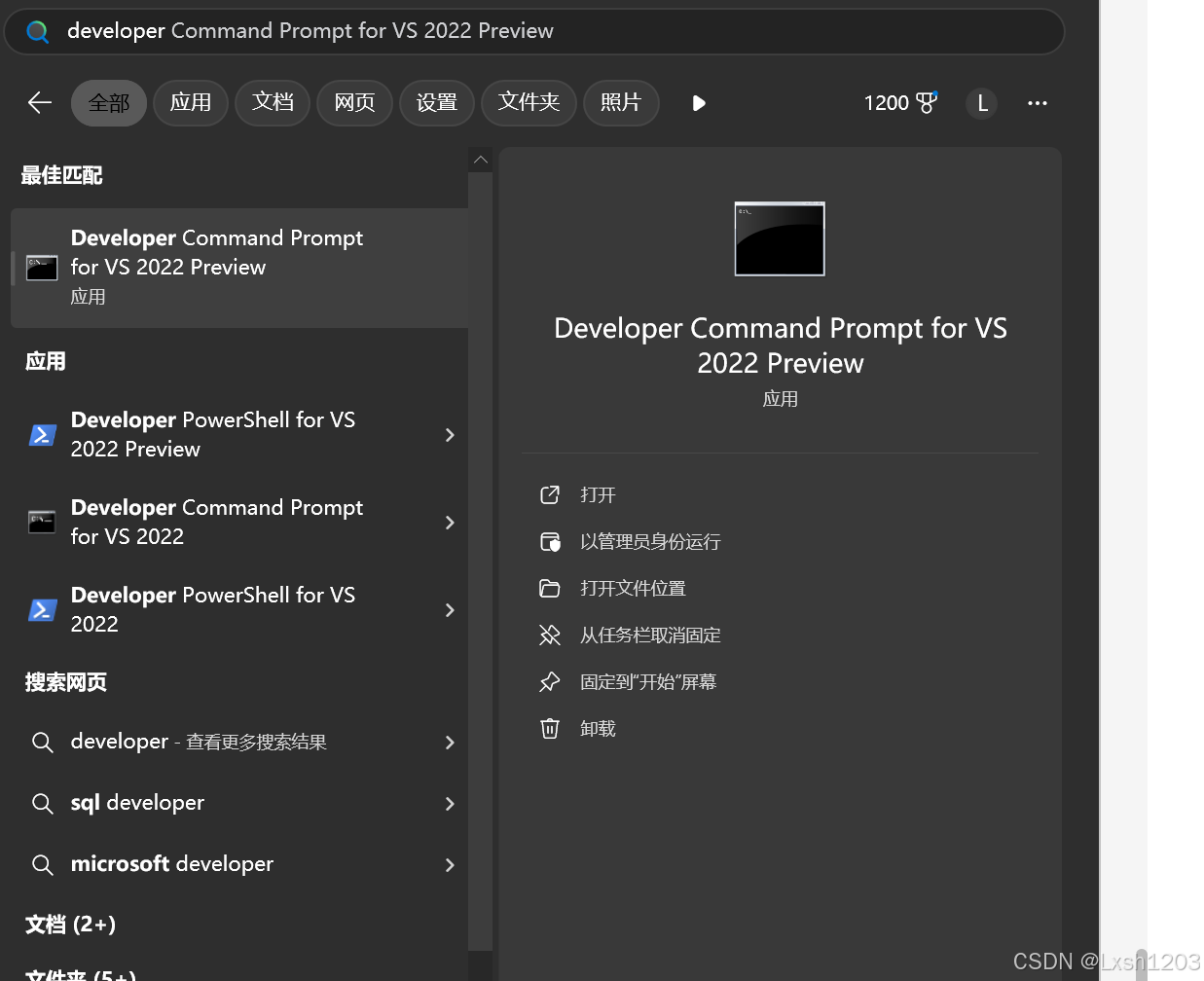Image resolution: width=1204 pixels, height=981 pixels.
Task: Select the 全部 filter tab
Action: click(x=109, y=103)
